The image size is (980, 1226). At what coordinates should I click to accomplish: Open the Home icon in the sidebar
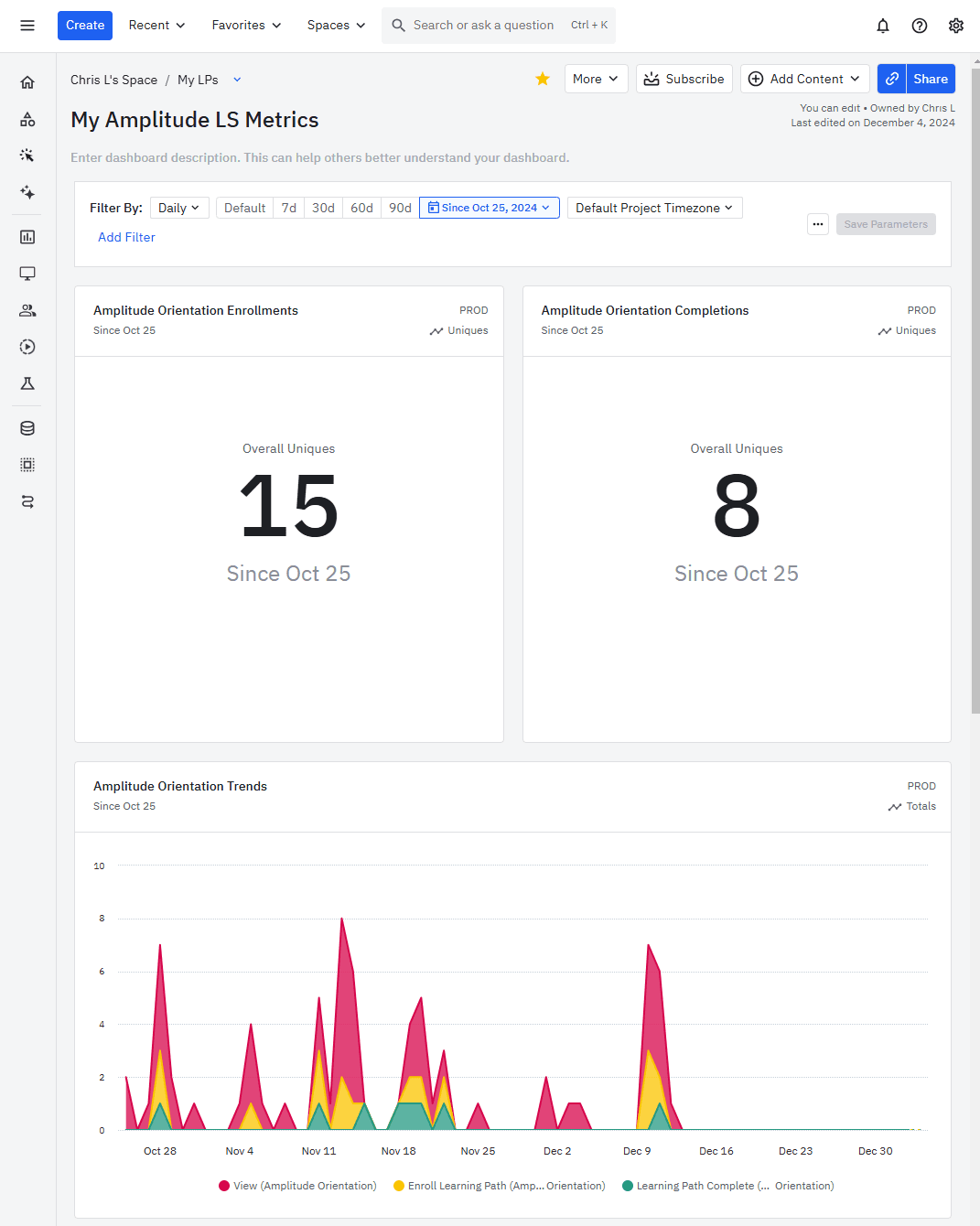[27, 81]
